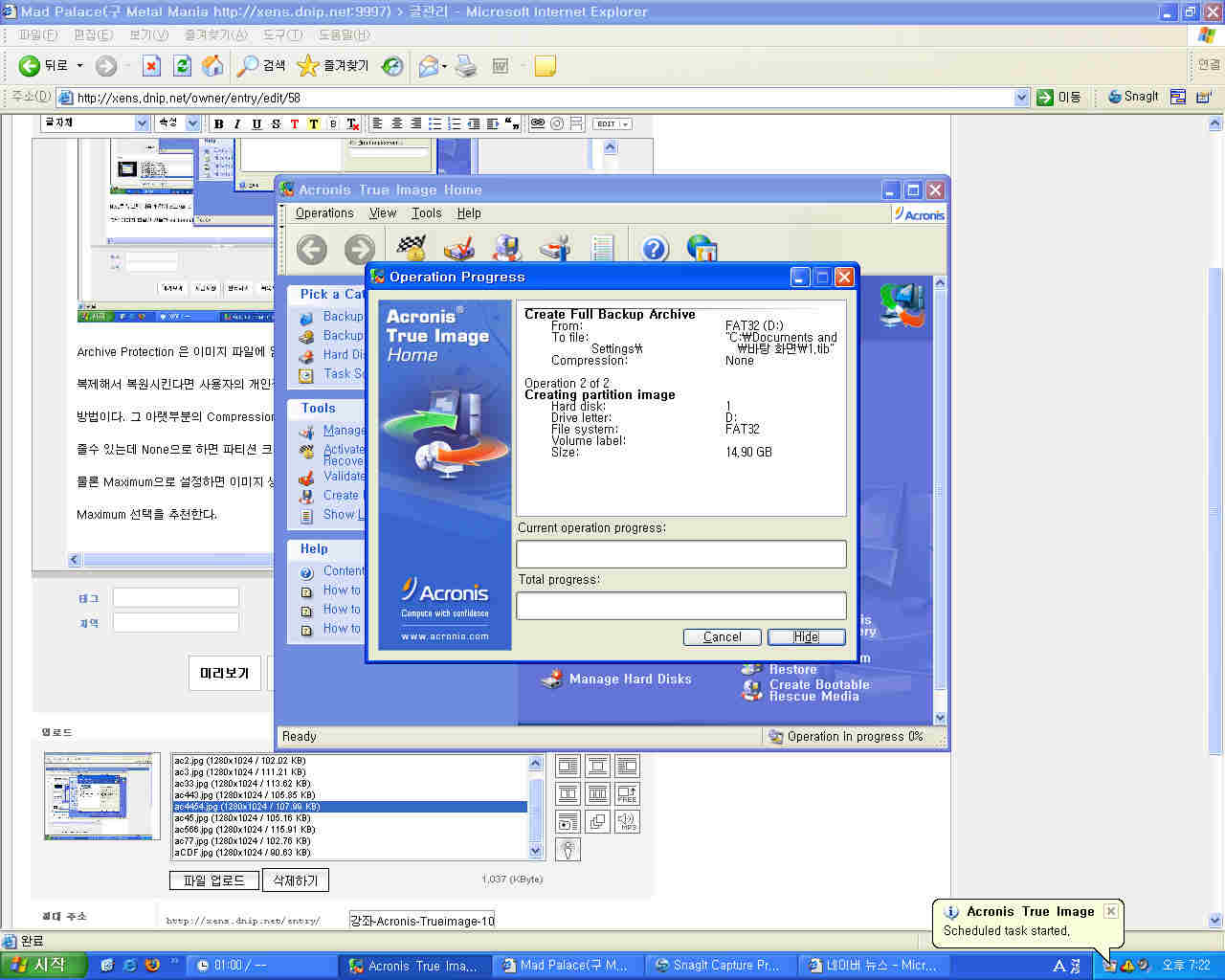Viewport: 1225px width, 980px height.
Task: Click the checkered flag icon in Acronis toolbar
Action: coord(412,248)
